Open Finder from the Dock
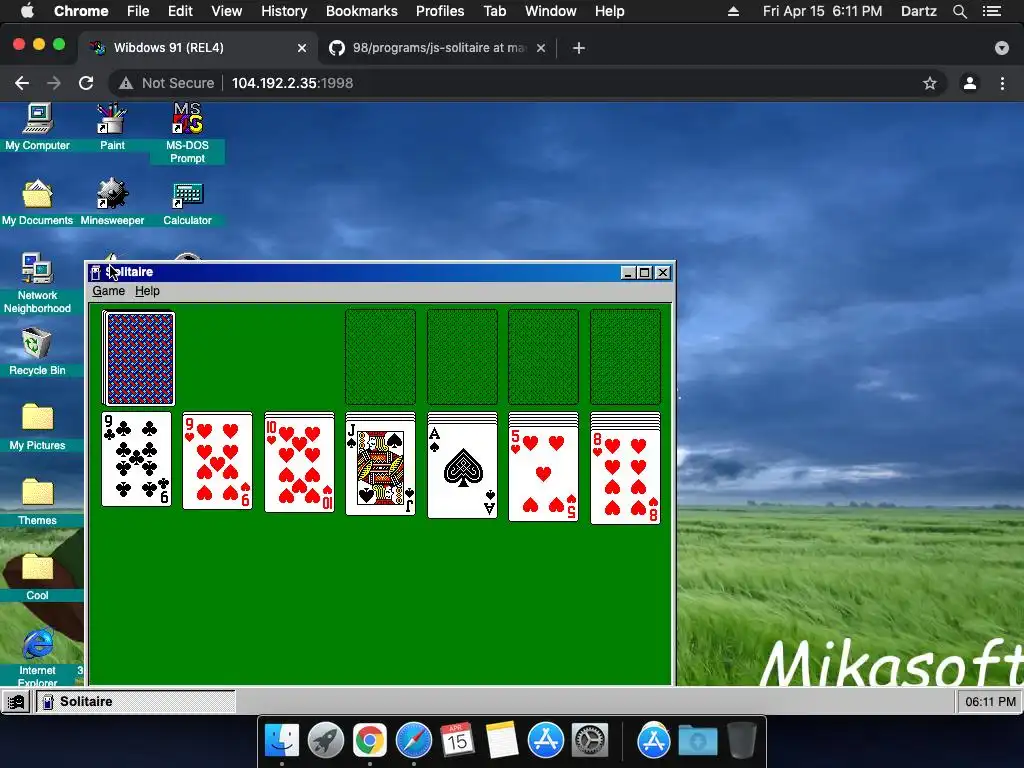 pyautogui.click(x=282, y=741)
